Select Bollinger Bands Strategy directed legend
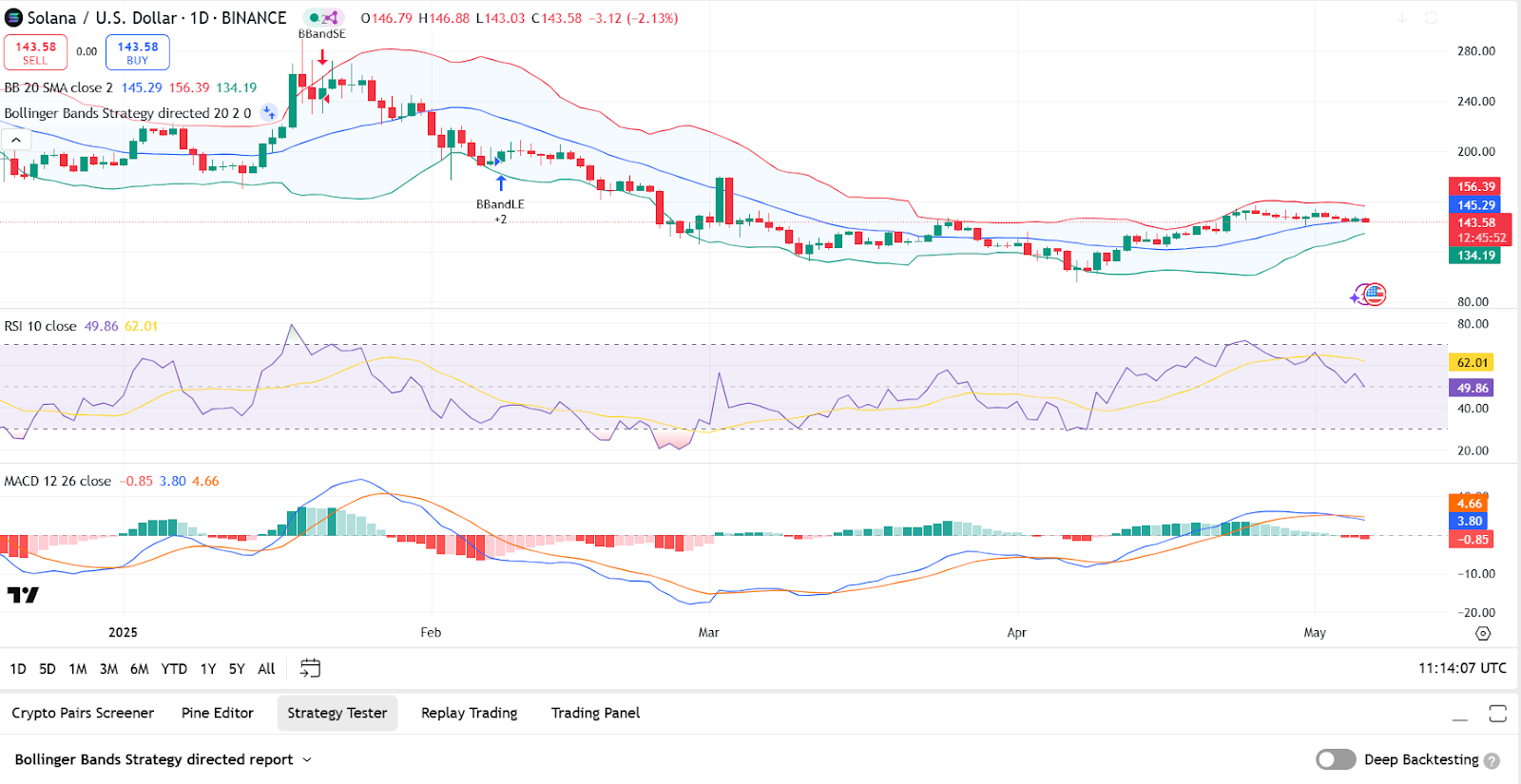 (127, 113)
